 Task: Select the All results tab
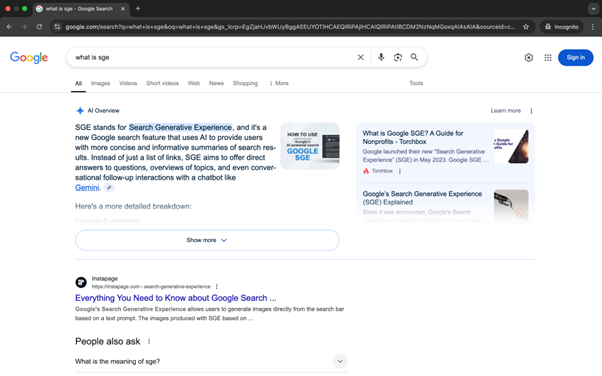(x=78, y=83)
